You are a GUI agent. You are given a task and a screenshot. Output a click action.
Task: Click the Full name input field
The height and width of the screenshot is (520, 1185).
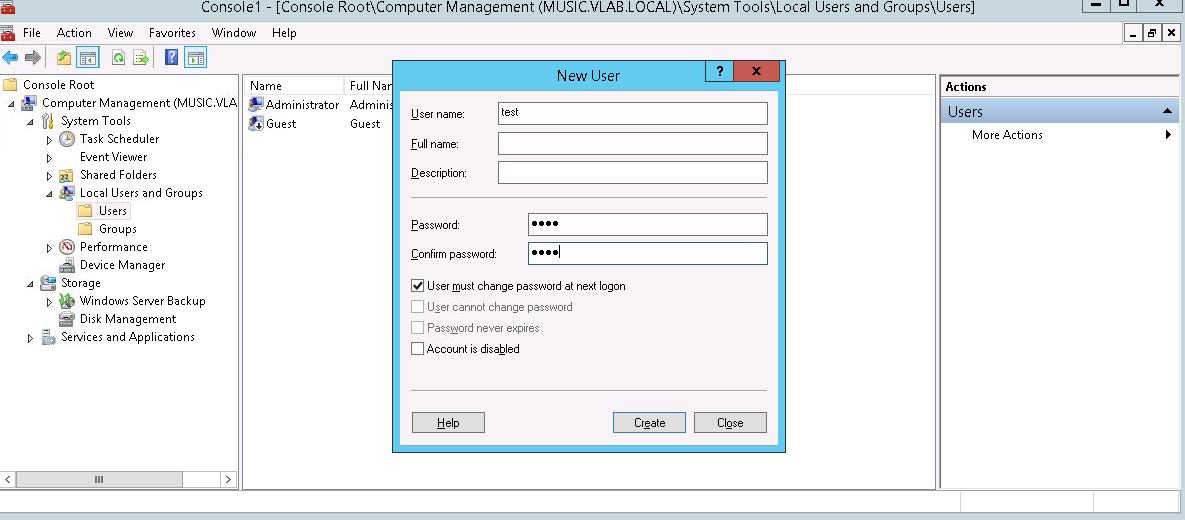coord(633,144)
